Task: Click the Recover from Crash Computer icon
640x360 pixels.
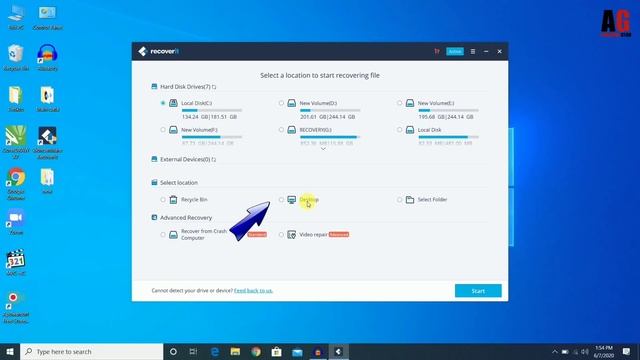Action: 173,235
